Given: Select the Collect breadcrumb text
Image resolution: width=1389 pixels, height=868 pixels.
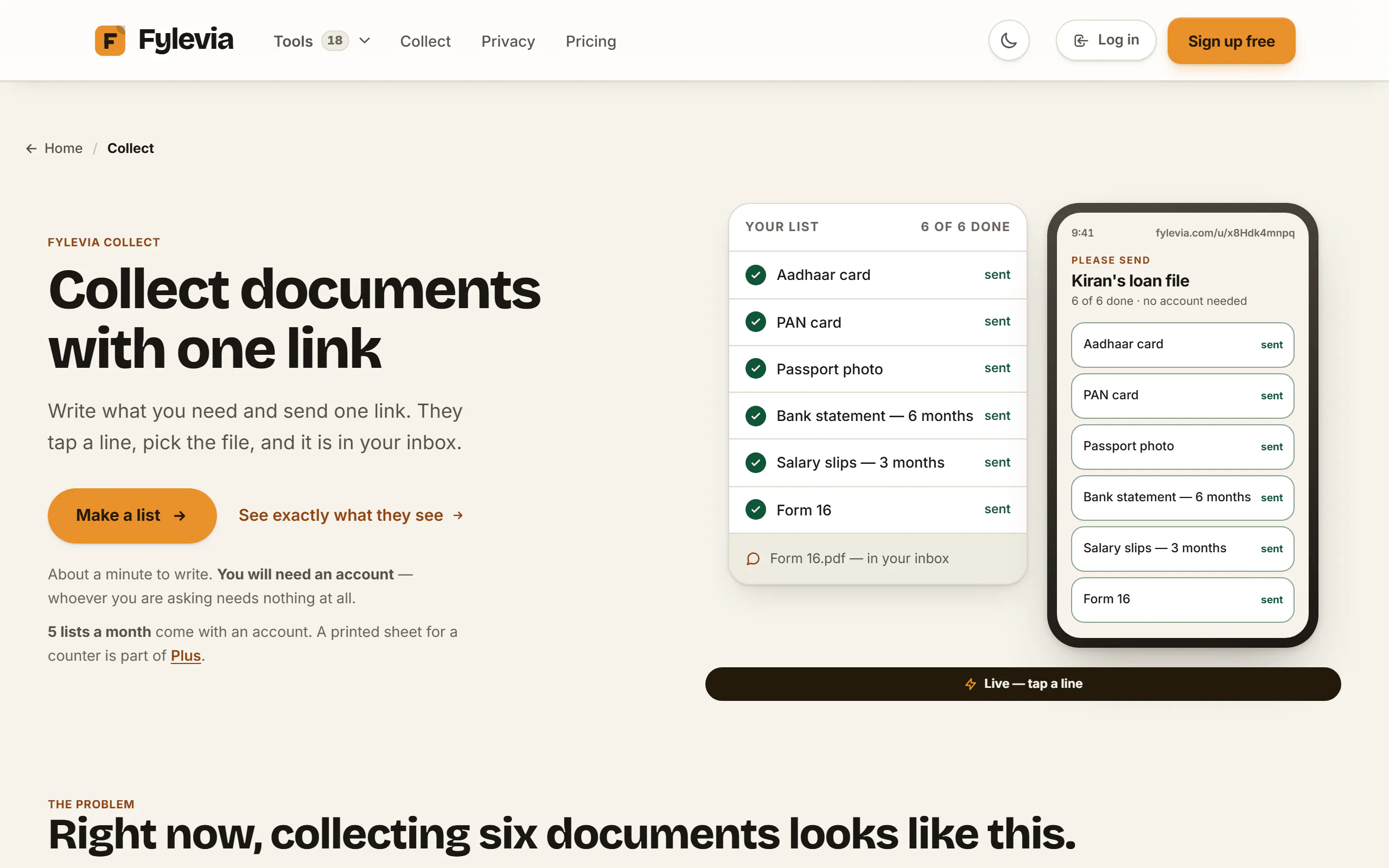Looking at the screenshot, I should coord(130,148).
